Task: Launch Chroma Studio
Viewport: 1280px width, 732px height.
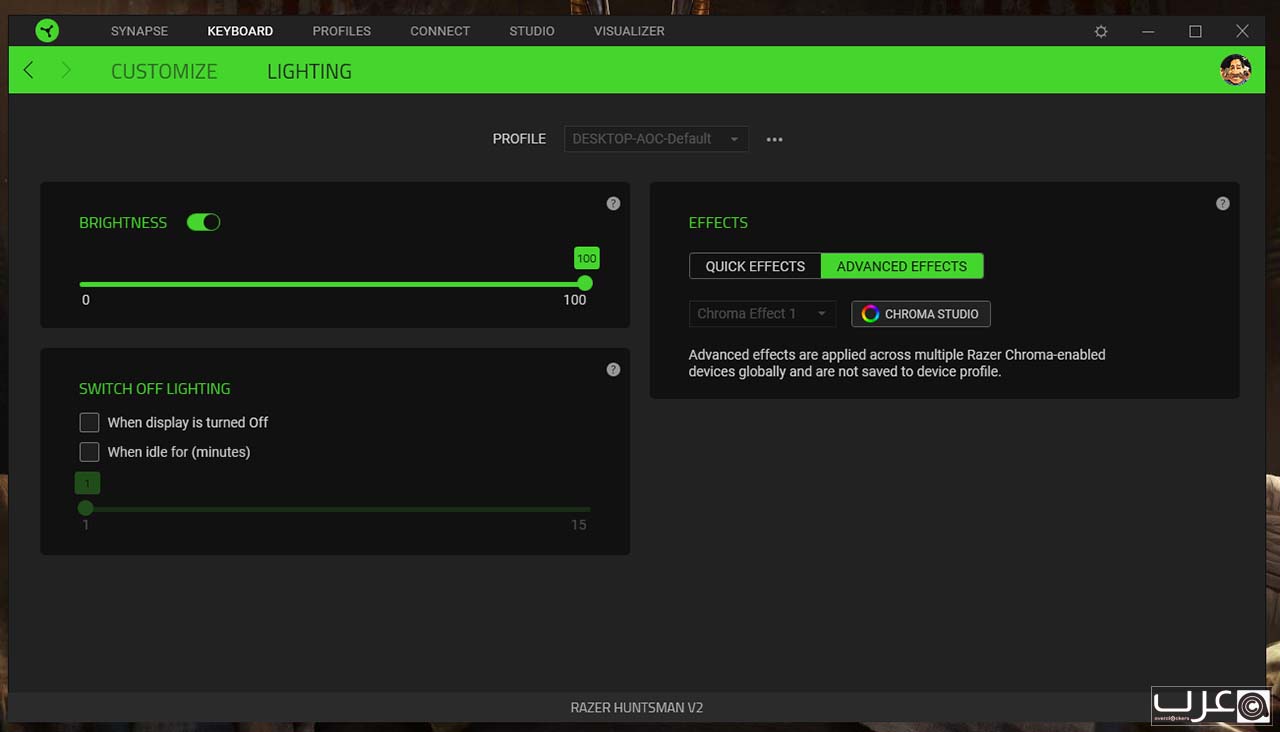Action: point(920,314)
